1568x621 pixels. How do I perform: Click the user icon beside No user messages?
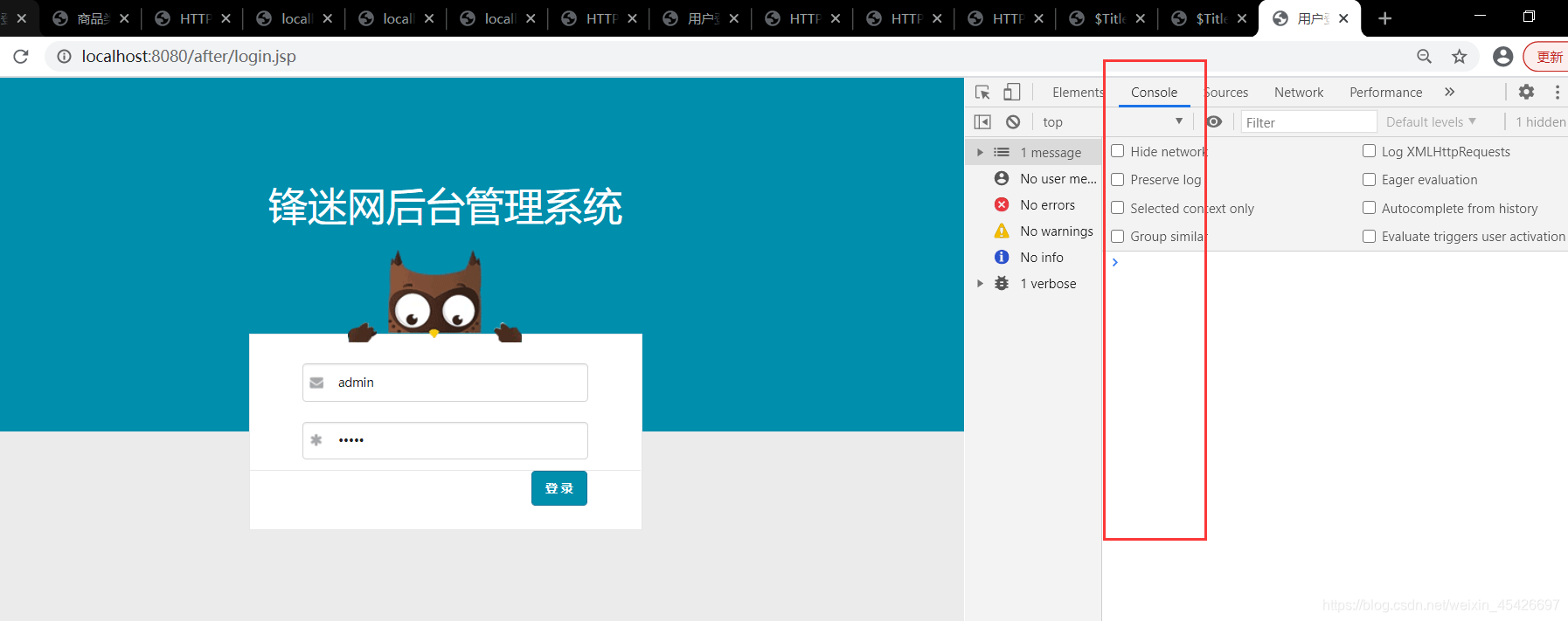pos(1002,178)
